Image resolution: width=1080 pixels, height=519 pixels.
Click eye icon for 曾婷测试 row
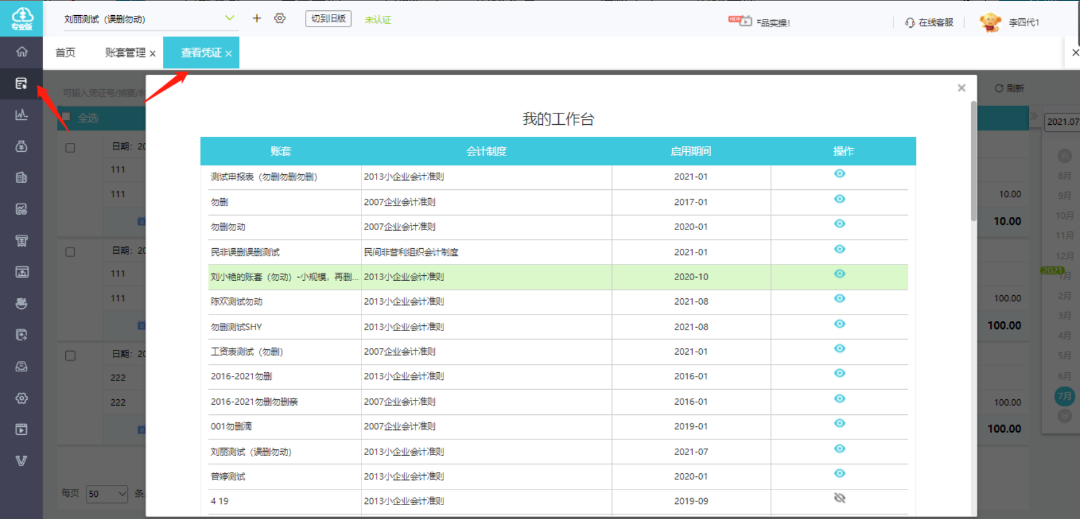839,473
